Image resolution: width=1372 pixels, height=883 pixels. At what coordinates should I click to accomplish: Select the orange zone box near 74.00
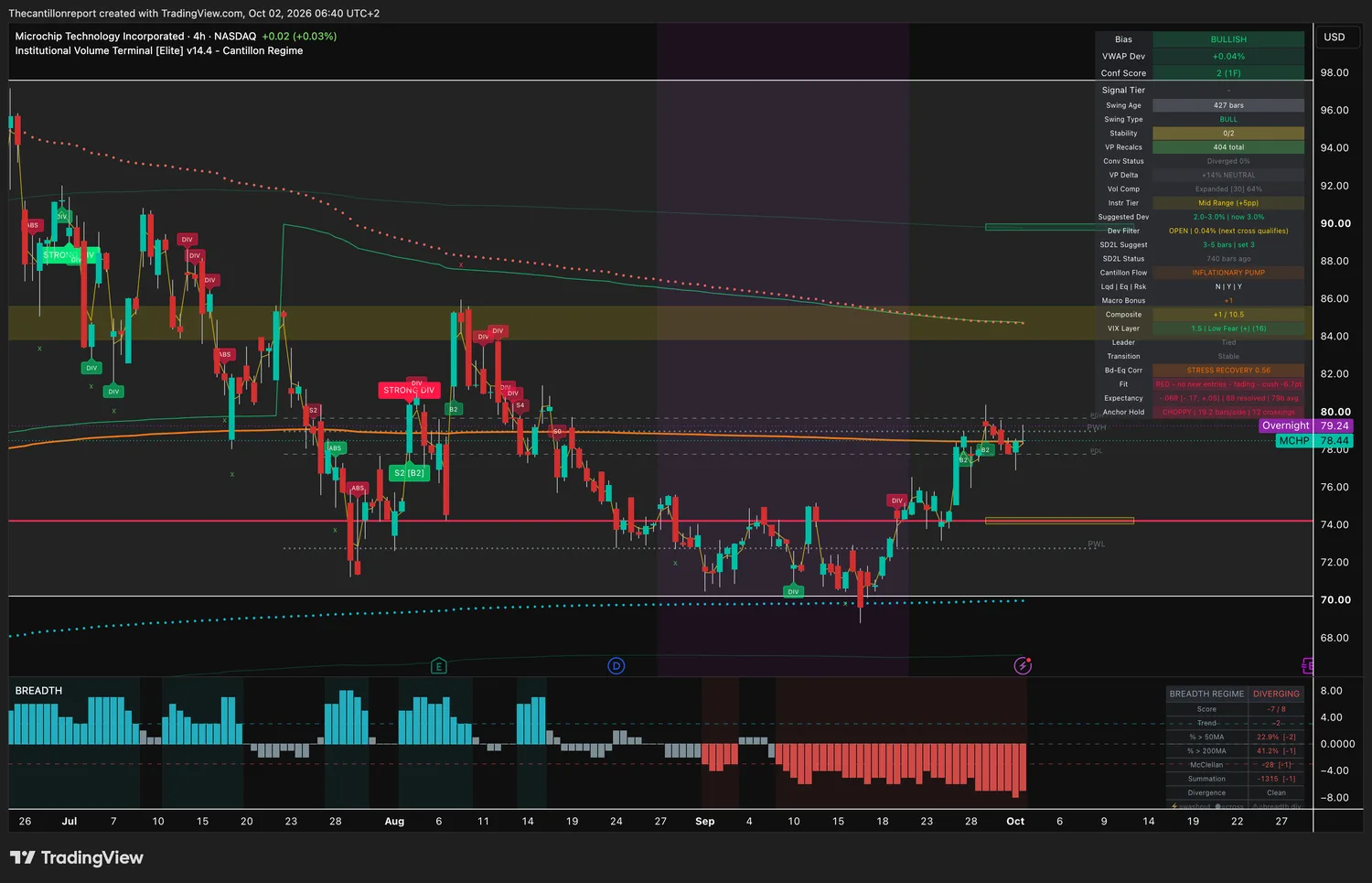(1059, 521)
